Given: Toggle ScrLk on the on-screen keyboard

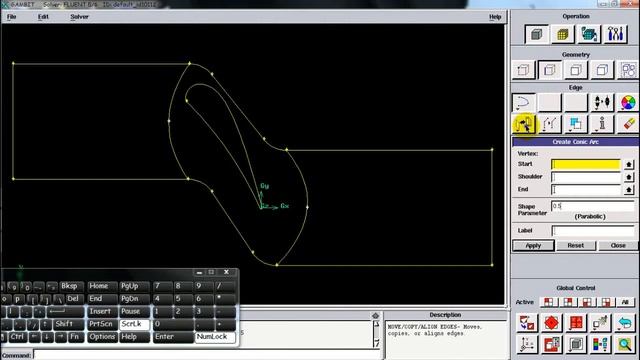Looking at the screenshot, I should (135, 324).
